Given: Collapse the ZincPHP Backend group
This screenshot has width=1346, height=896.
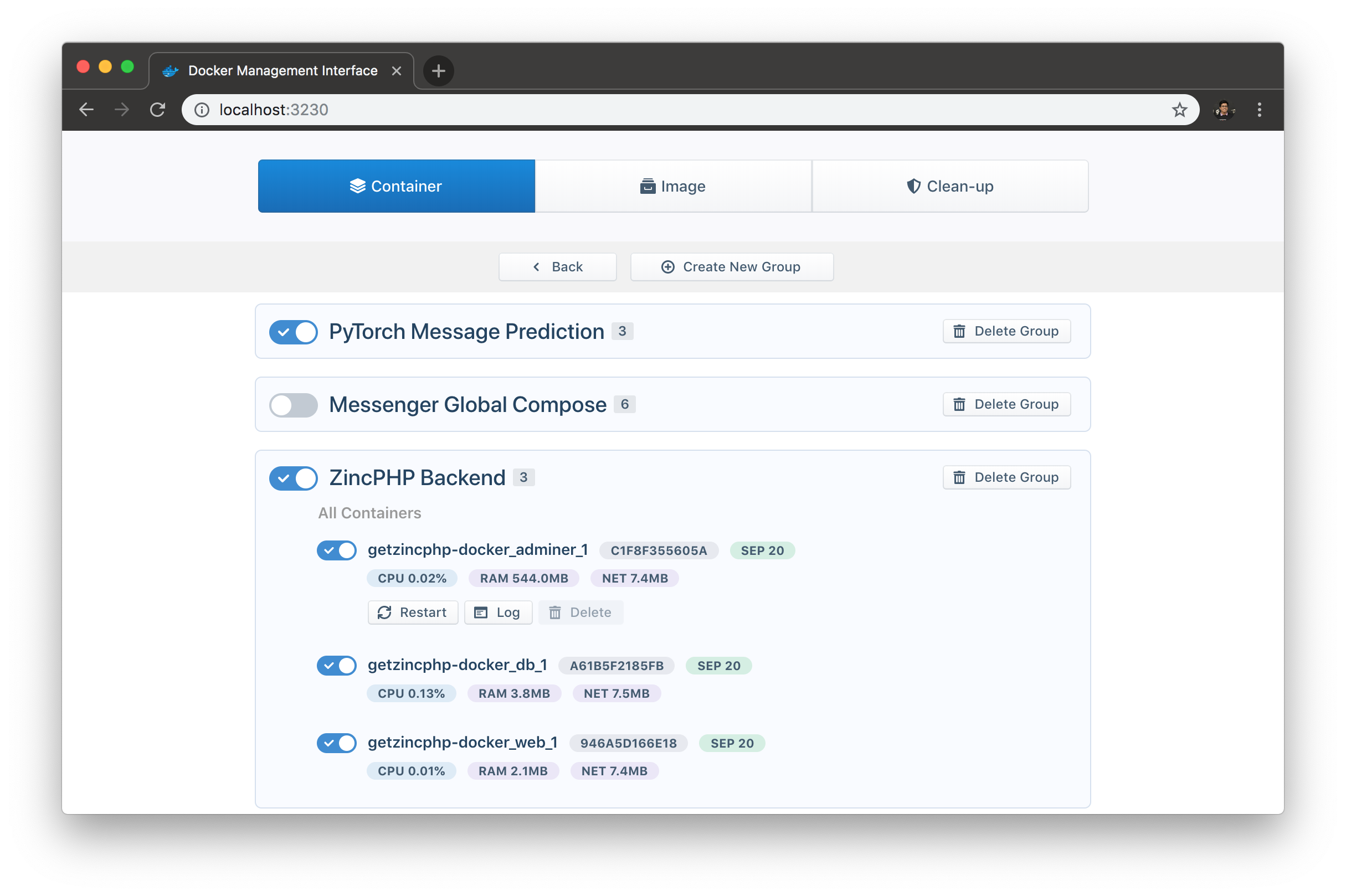Looking at the screenshot, I should (x=417, y=478).
